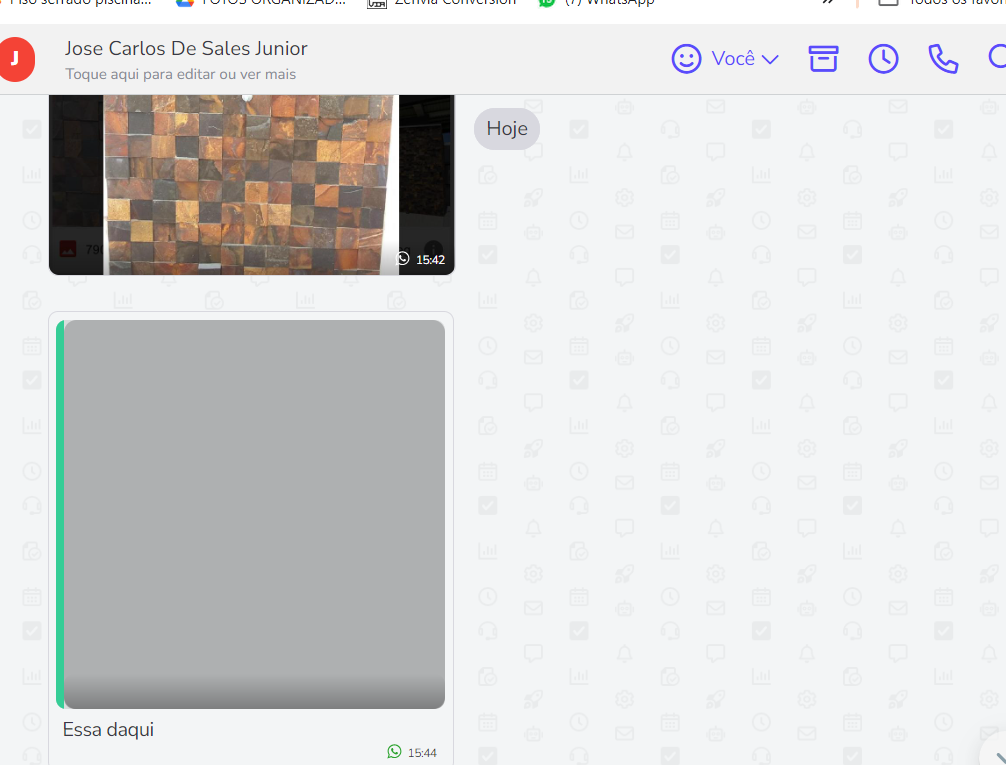Click WhatsApp icon next to 15:44 timestamp
1006x765 pixels.
coord(394,752)
